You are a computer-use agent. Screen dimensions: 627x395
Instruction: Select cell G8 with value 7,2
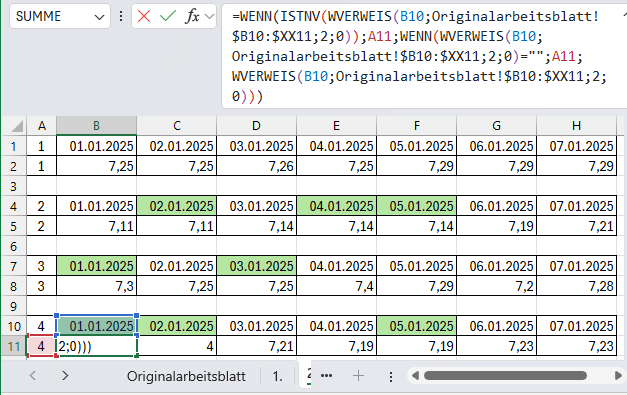coord(497,286)
